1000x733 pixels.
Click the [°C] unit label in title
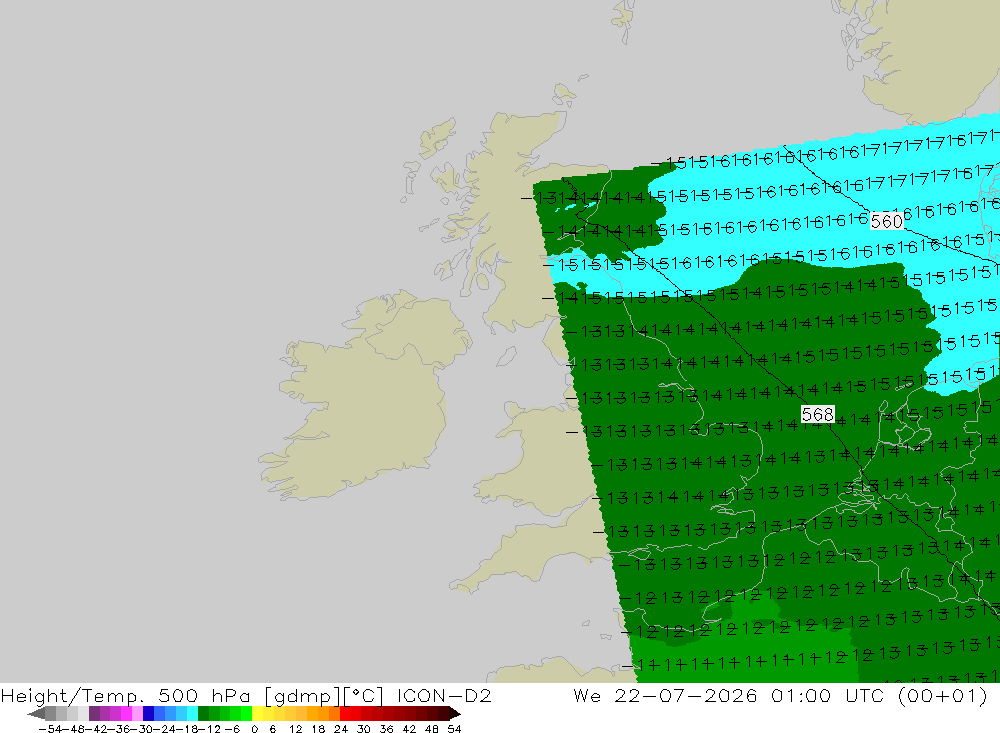[x=363, y=695]
